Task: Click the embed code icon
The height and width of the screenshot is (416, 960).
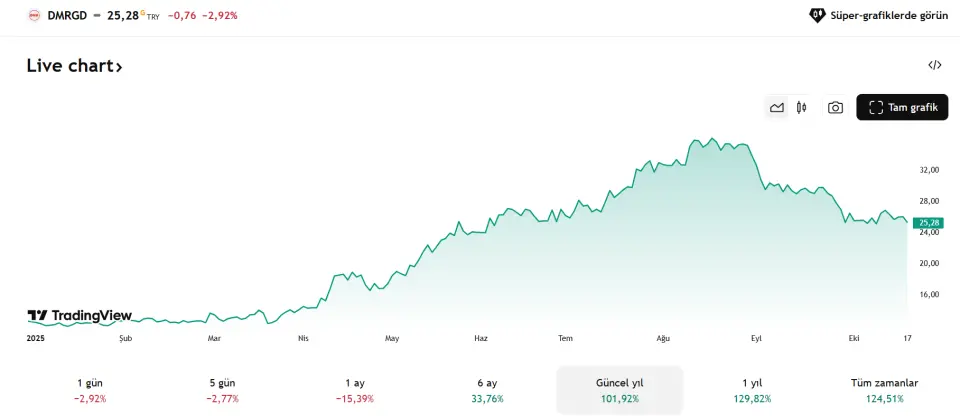Action: coord(935,65)
